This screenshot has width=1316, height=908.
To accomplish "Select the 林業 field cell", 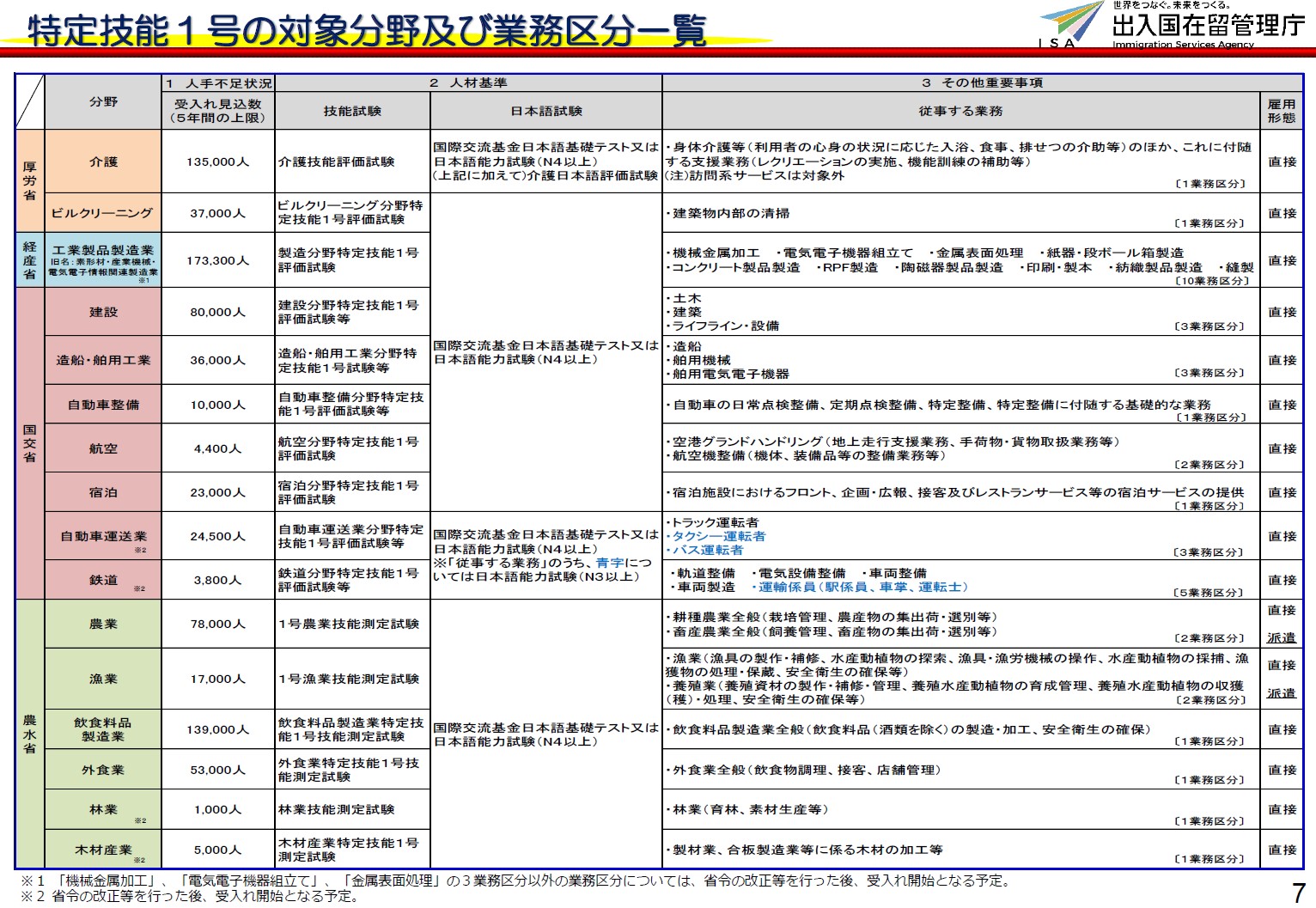I will coord(103,809).
